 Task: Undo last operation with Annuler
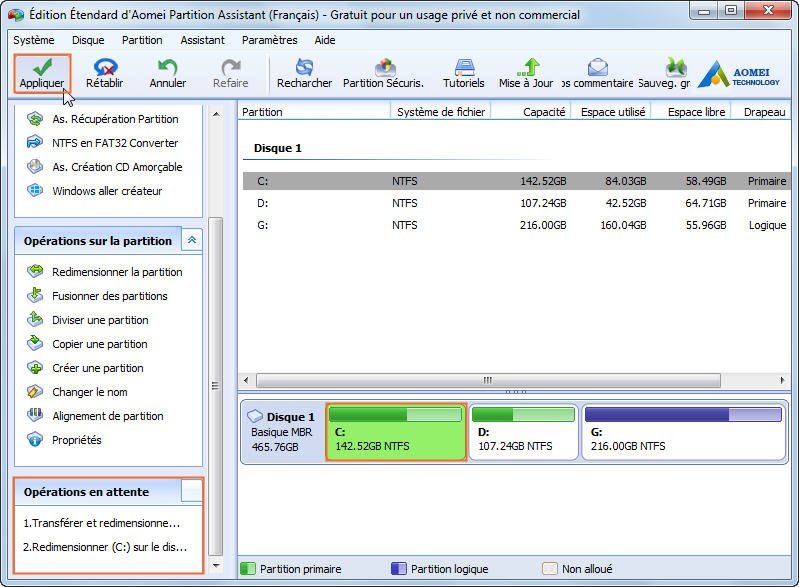pyautogui.click(x=168, y=74)
